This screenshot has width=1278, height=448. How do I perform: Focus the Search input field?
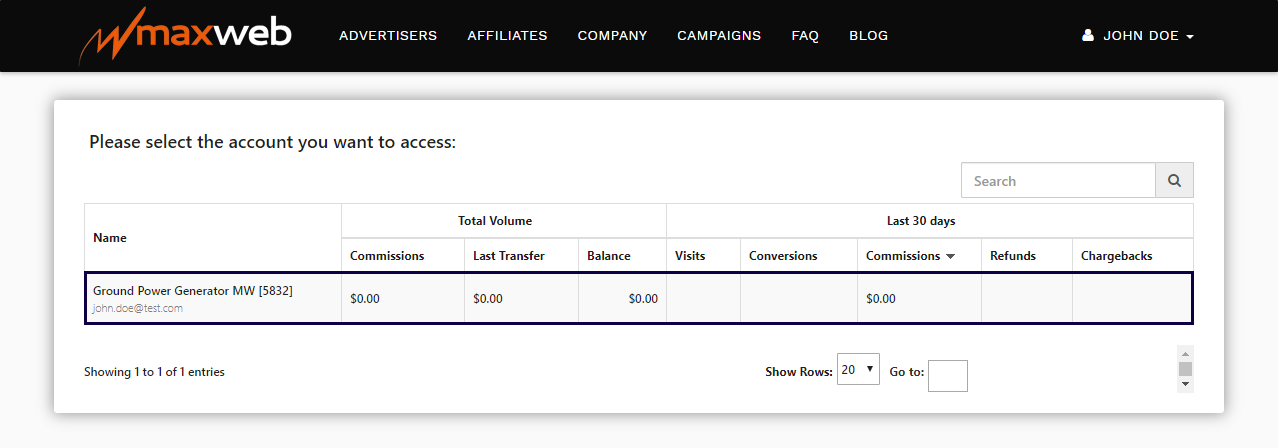click(1058, 181)
